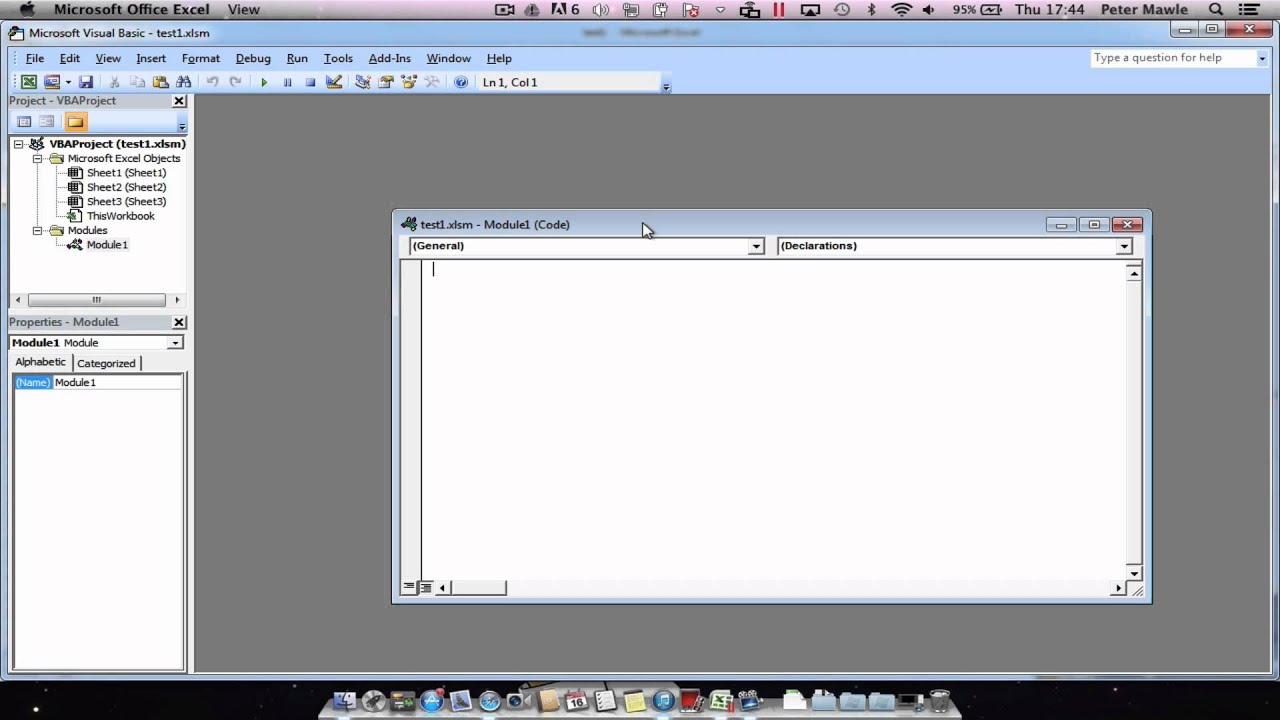1280x720 pixels.
Task: Open the Edit menu
Action: 69,58
